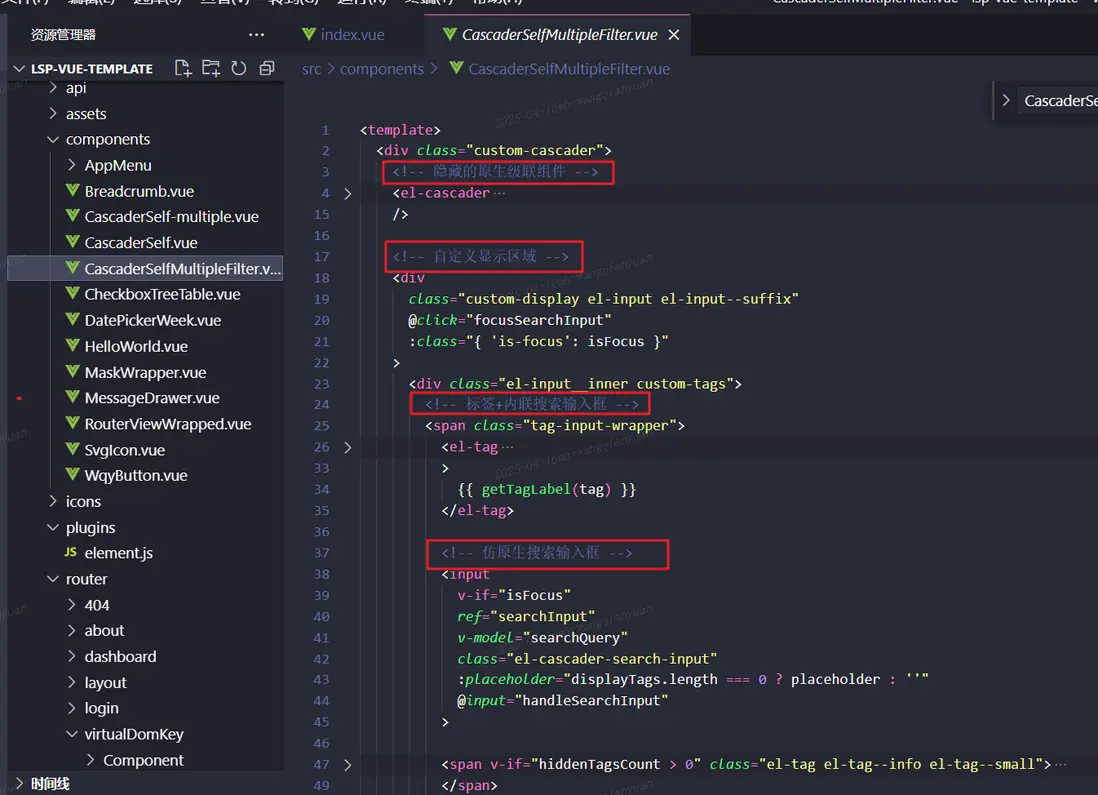The image size is (1098, 795).
Task: Select the CascaderSelfMultipleFilter.vue editor tab
Action: coord(558,35)
